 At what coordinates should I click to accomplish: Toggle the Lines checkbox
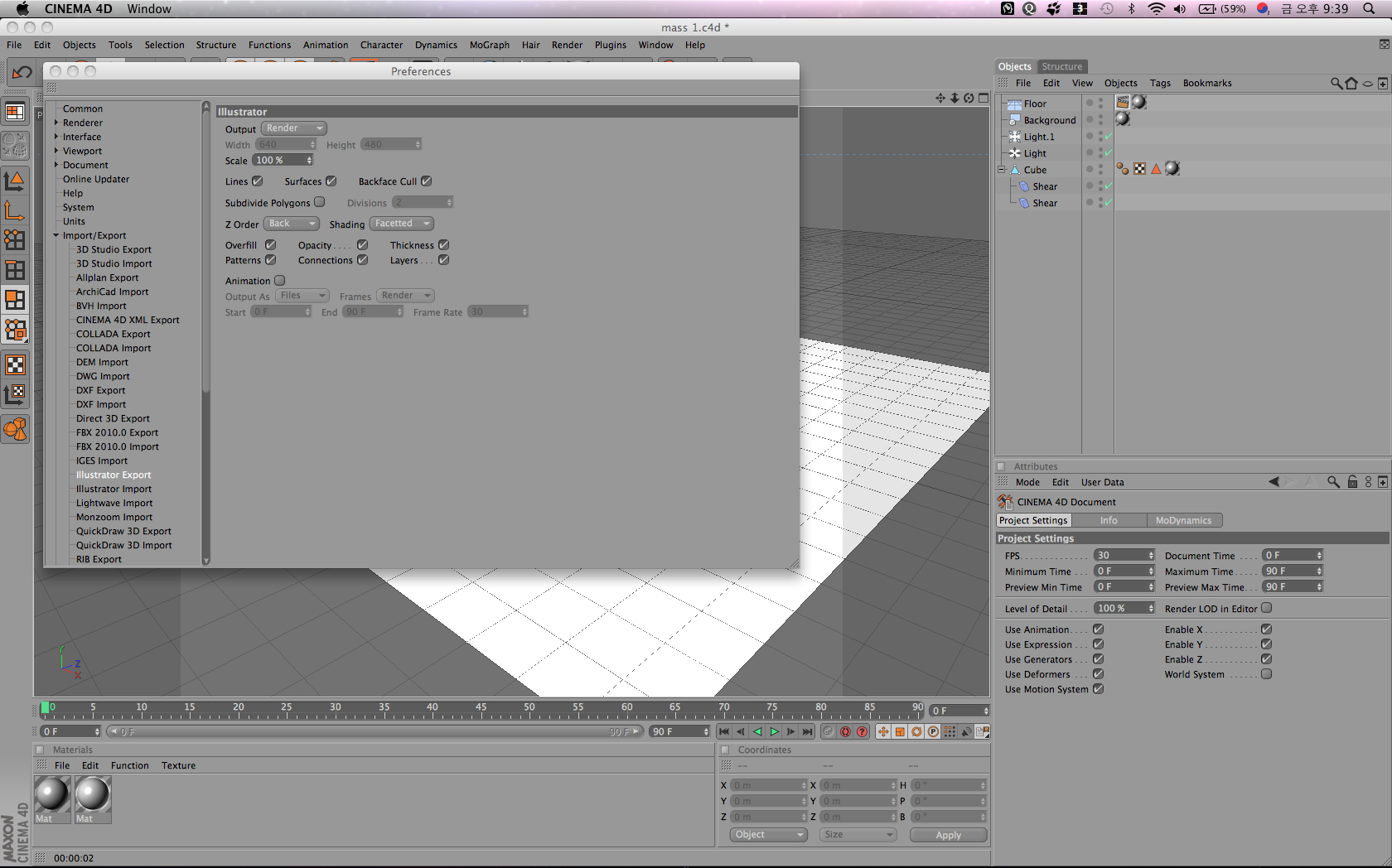pyautogui.click(x=258, y=181)
